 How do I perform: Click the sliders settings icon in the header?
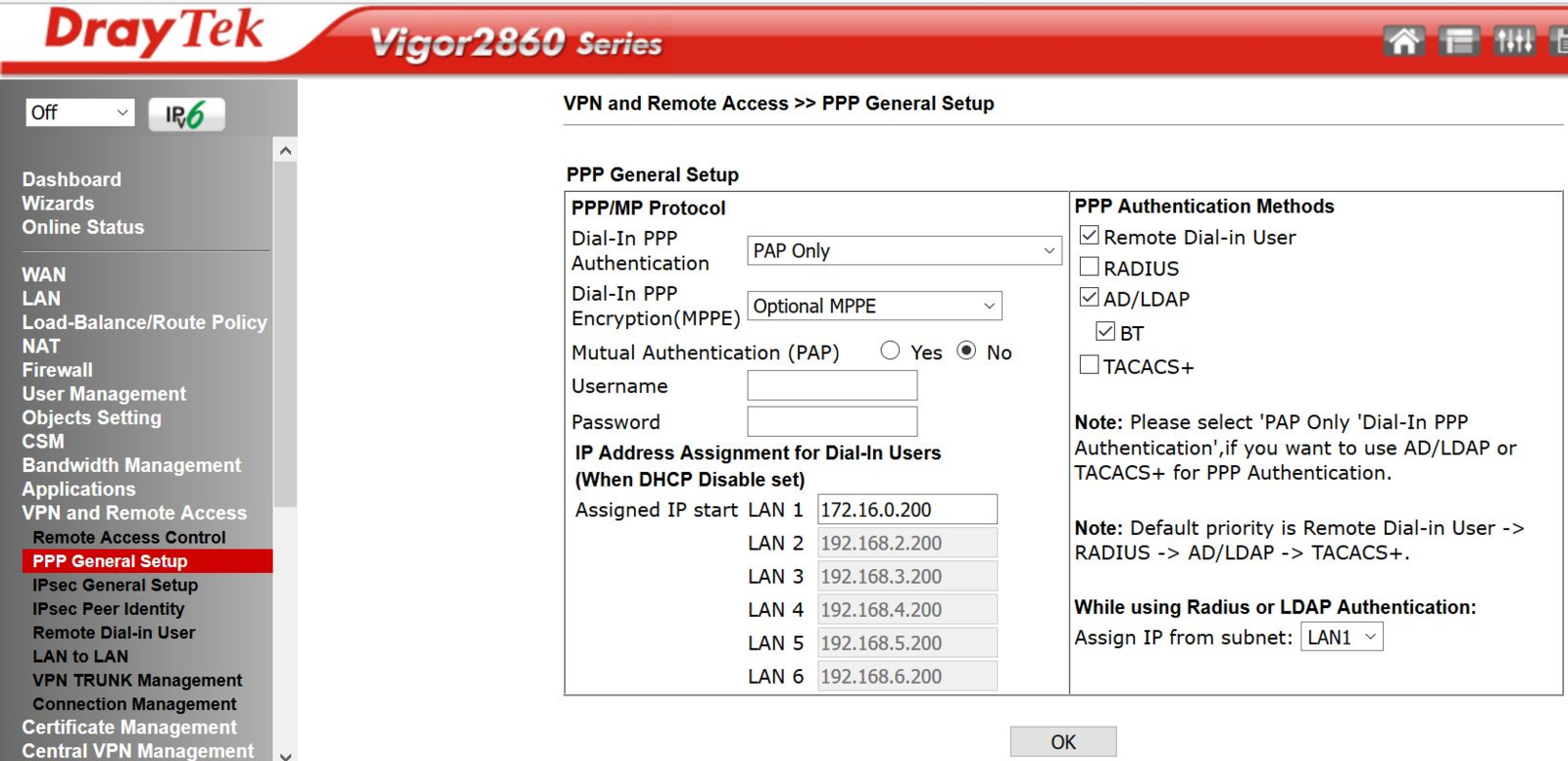click(1514, 41)
